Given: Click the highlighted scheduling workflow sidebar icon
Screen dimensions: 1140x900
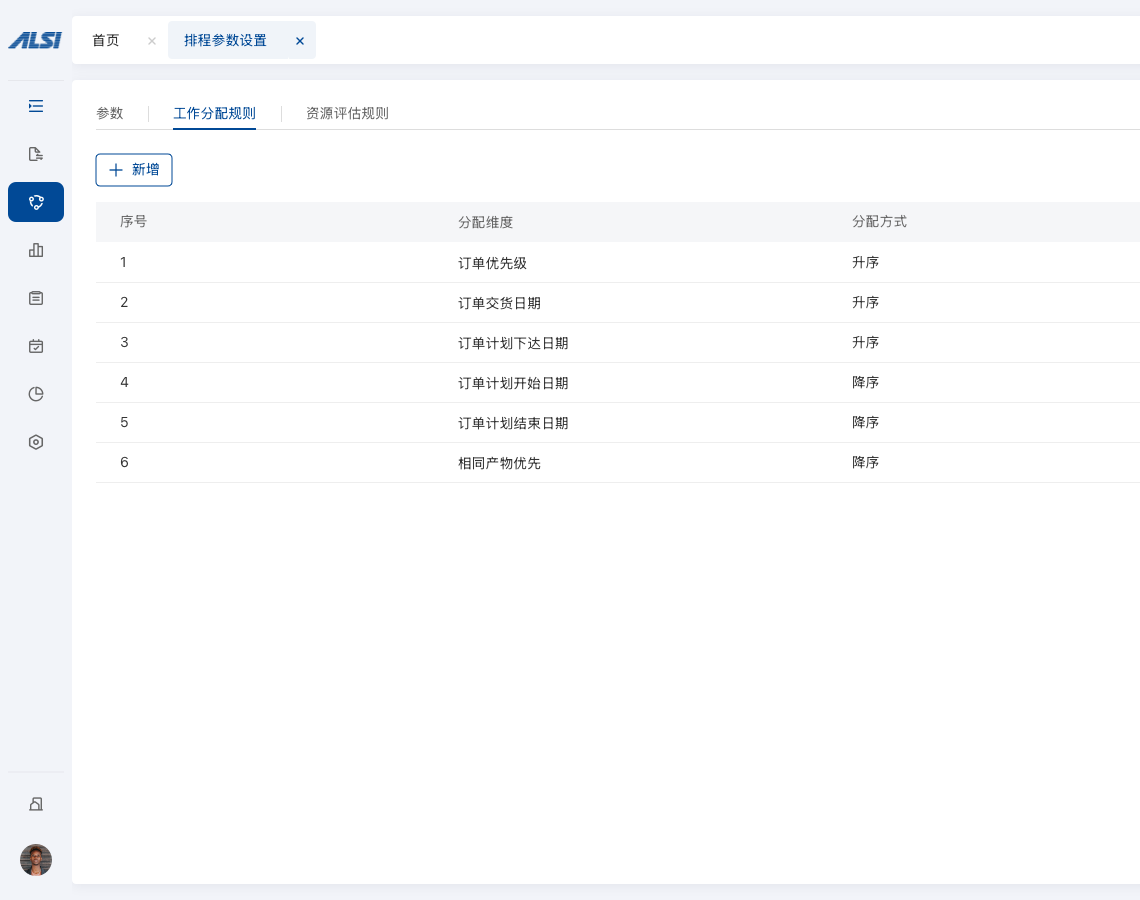Looking at the screenshot, I should 36,202.
